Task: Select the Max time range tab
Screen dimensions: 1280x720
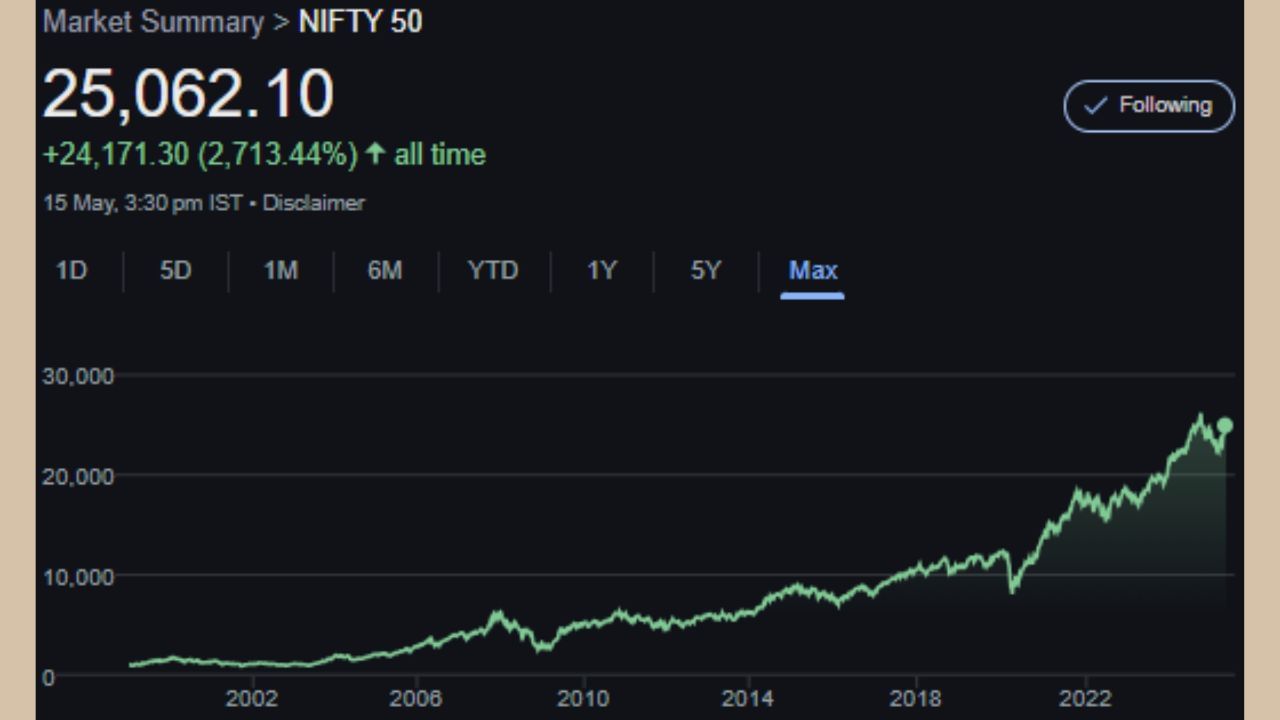Action: coord(813,271)
